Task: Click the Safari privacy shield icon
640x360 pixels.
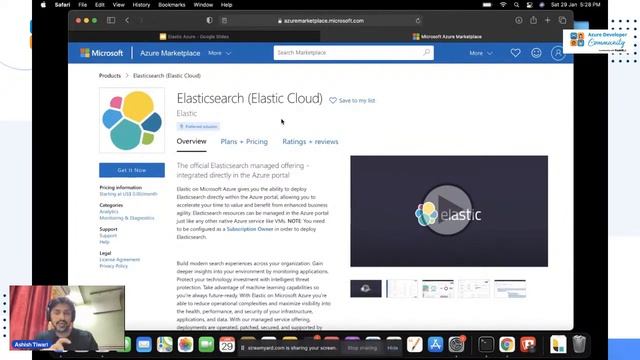Action: [209, 20]
